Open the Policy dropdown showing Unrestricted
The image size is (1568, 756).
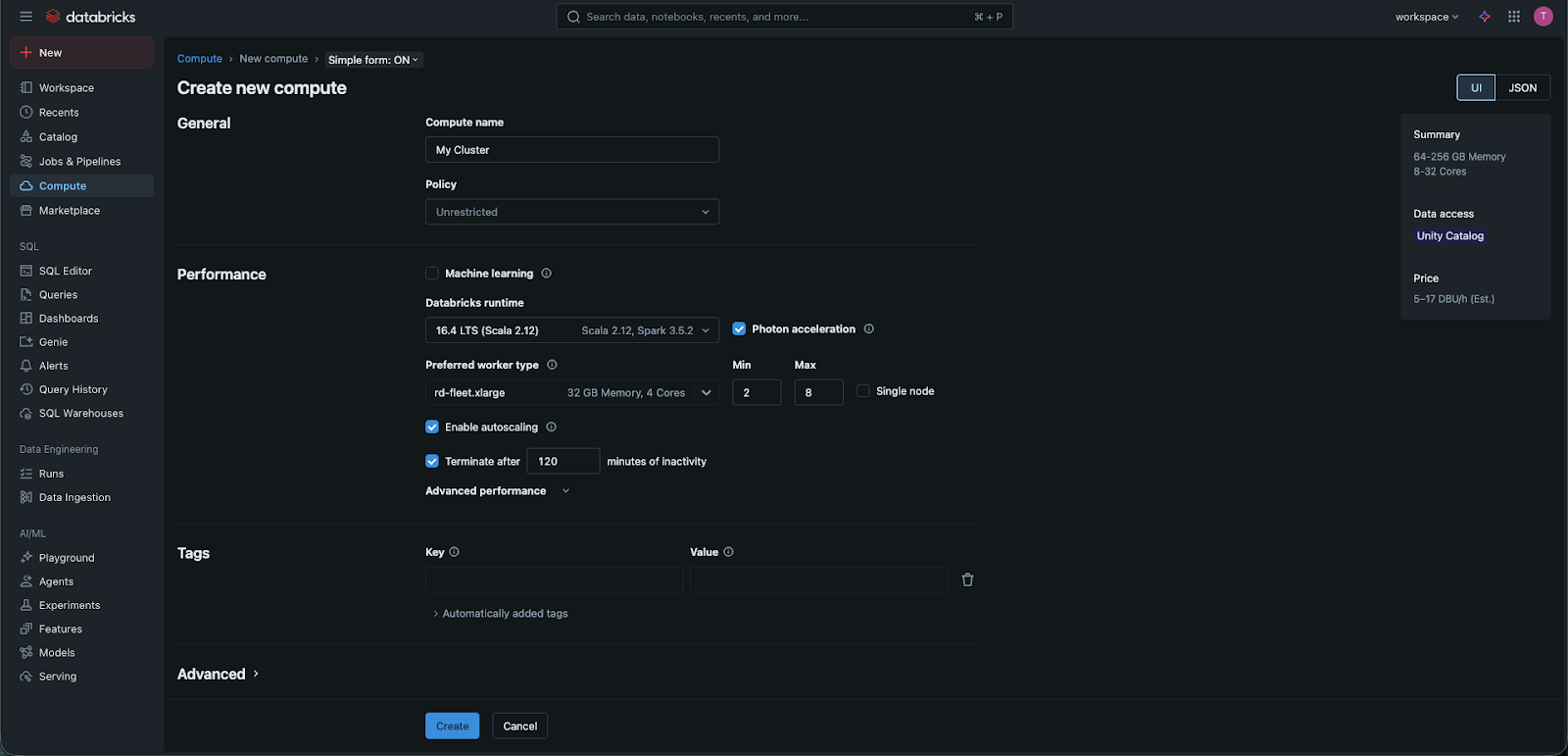(572, 212)
